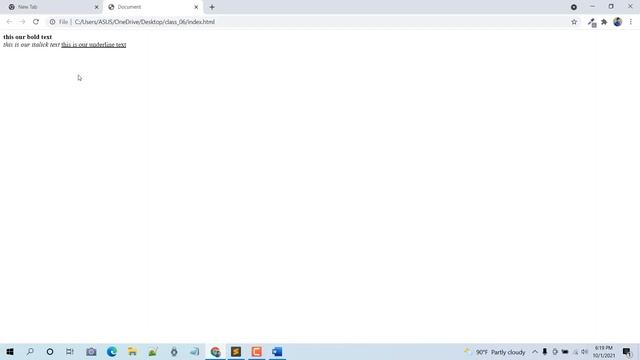Click the italic text 'this is our italick text'

[31, 44]
